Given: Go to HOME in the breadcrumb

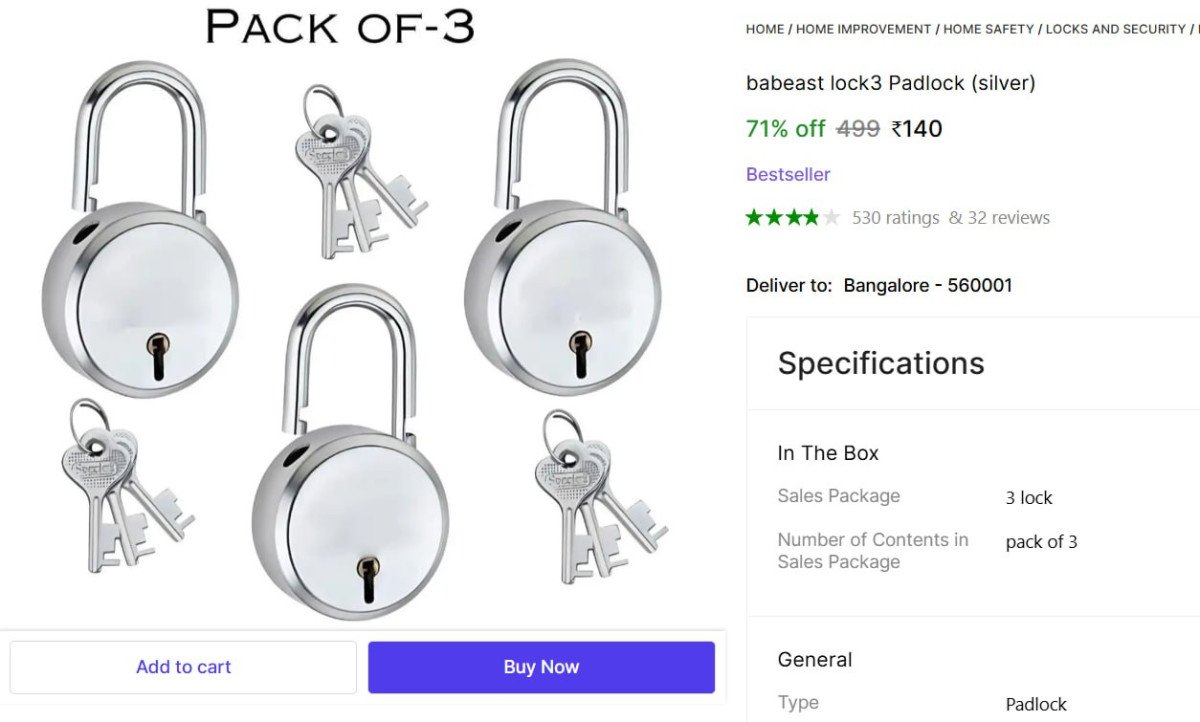Looking at the screenshot, I should pyautogui.click(x=764, y=29).
